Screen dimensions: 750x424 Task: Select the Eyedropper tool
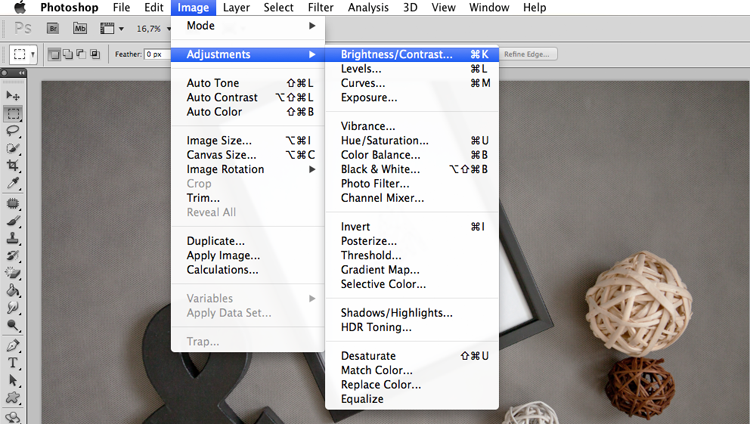[13, 183]
